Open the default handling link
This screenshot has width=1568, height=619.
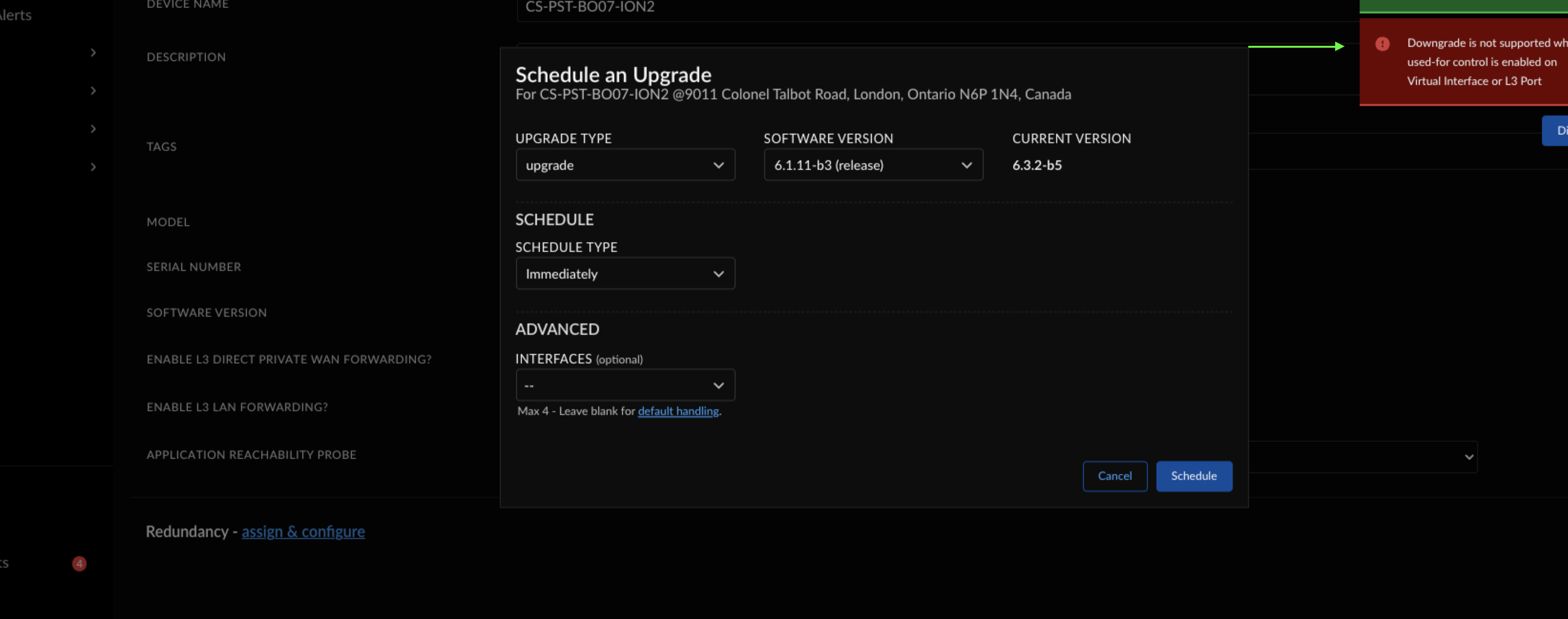[x=678, y=411]
